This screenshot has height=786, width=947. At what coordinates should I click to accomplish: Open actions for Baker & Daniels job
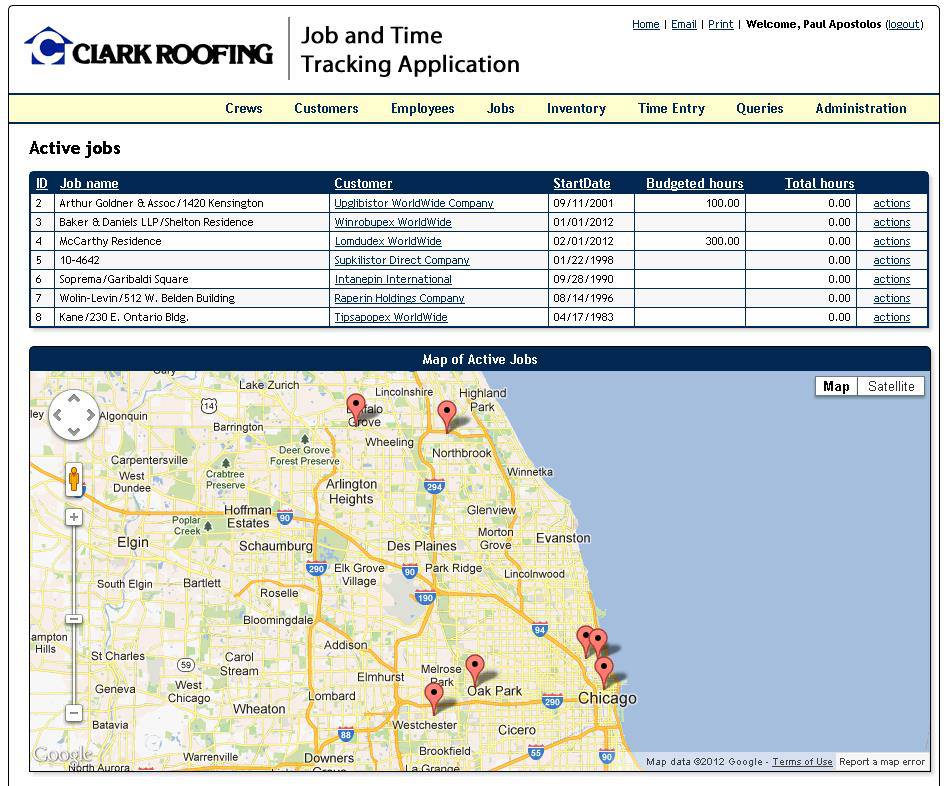[x=891, y=222]
